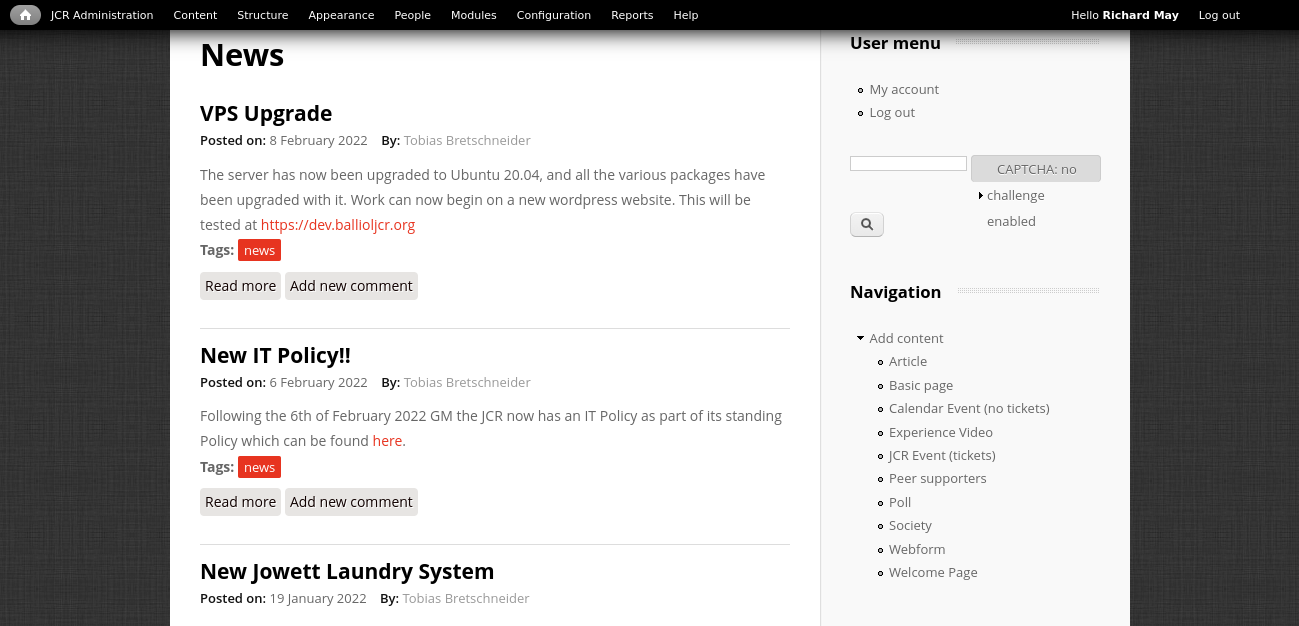Open the dev.ballioljcr.org link
Screen dimensions: 1299x626
[x=337, y=224]
